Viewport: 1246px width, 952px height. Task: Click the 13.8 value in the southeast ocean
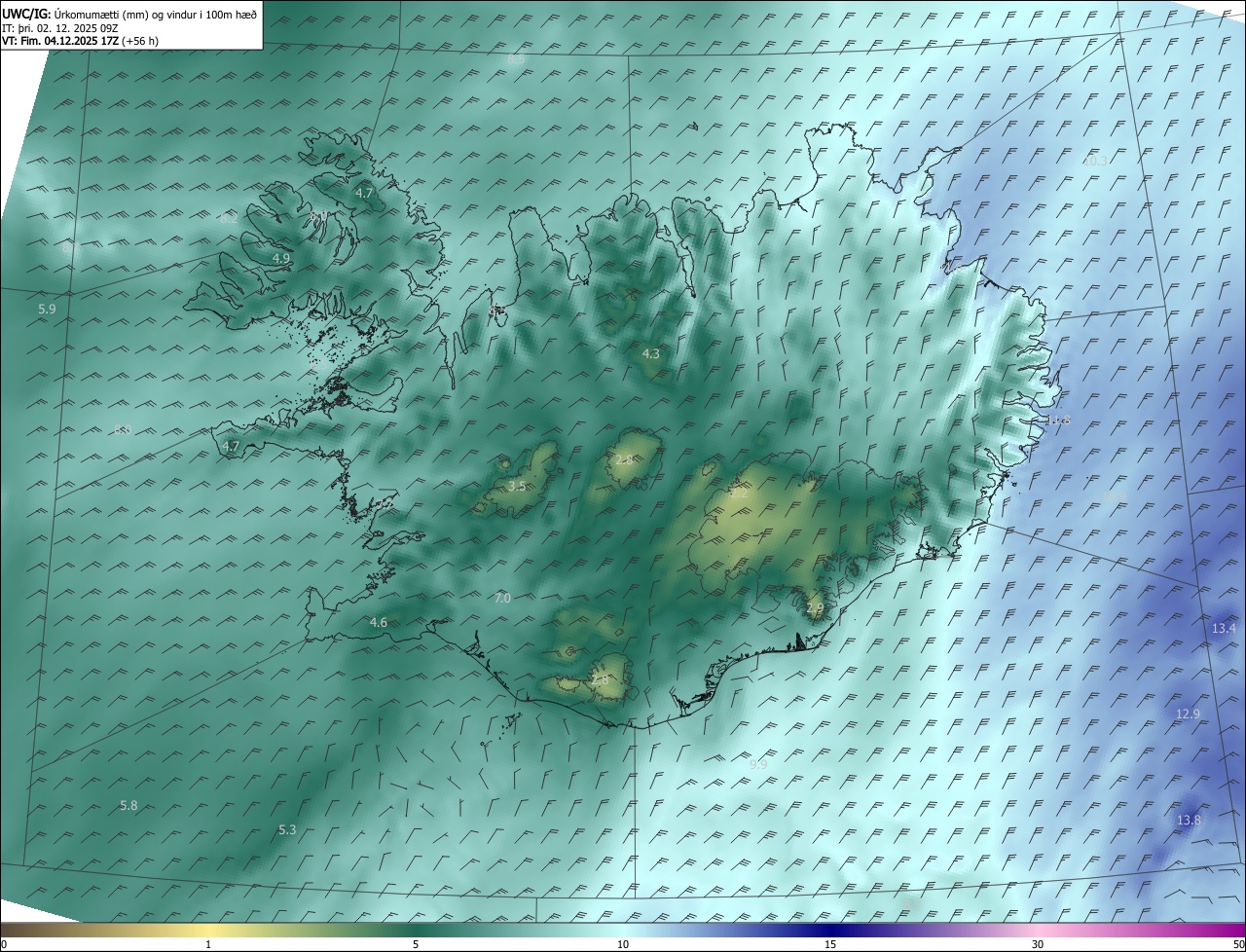point(1189,822)
